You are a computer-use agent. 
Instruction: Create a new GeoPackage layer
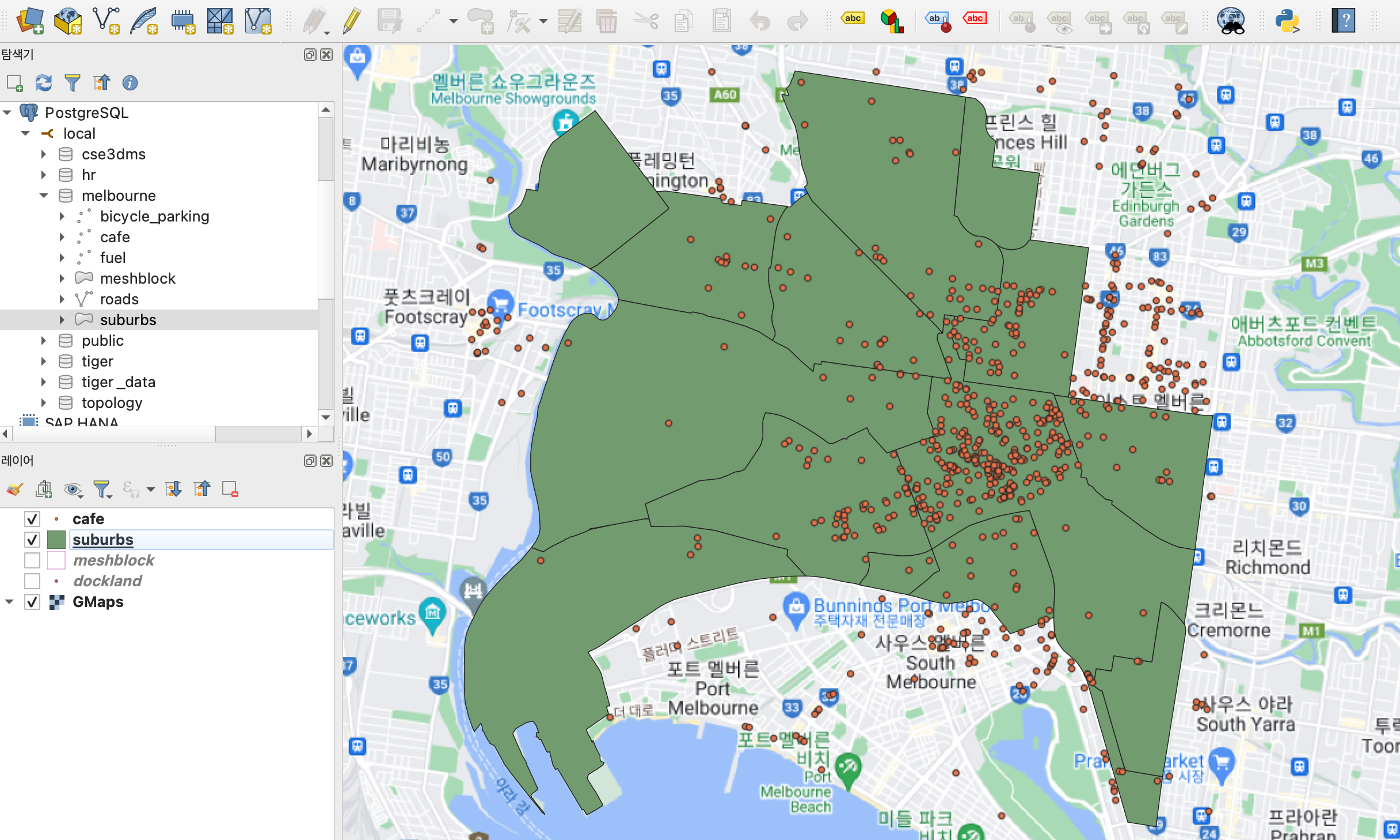[x=68, y=21]
